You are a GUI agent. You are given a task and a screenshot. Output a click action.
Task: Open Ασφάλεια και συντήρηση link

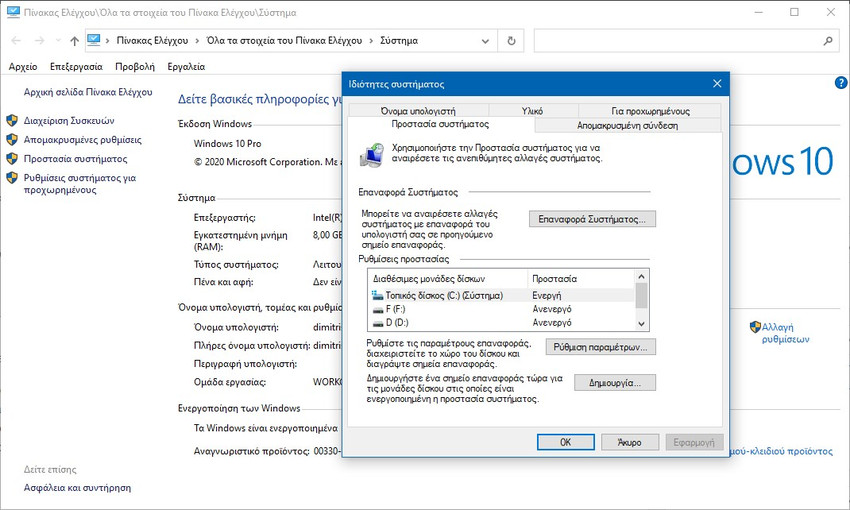coord(77,488)
